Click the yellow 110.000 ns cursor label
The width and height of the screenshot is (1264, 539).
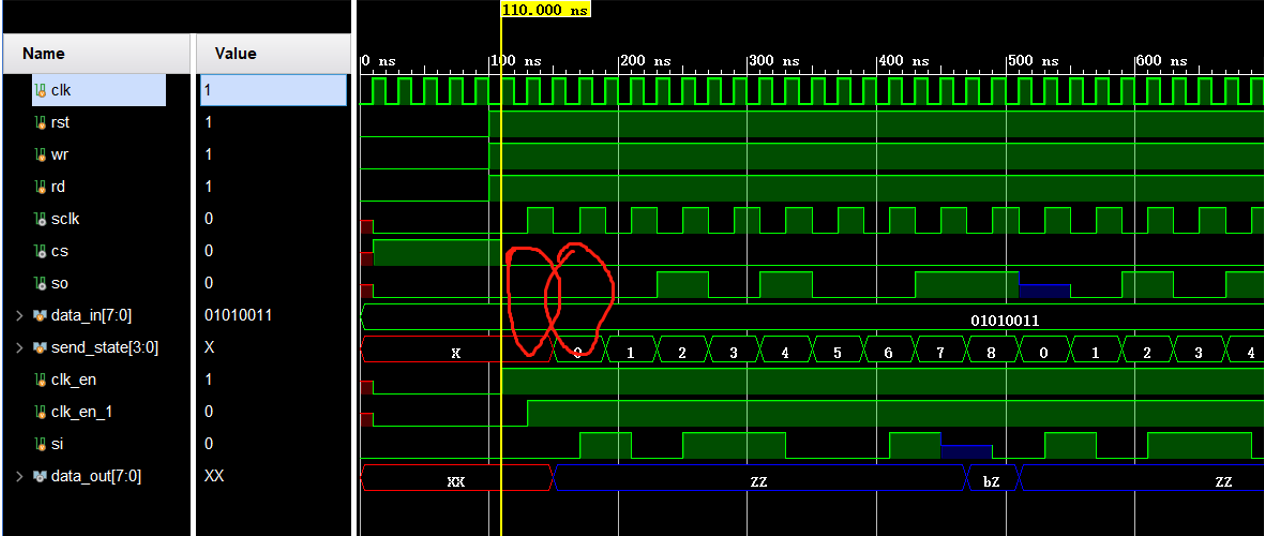click(546, 9)
